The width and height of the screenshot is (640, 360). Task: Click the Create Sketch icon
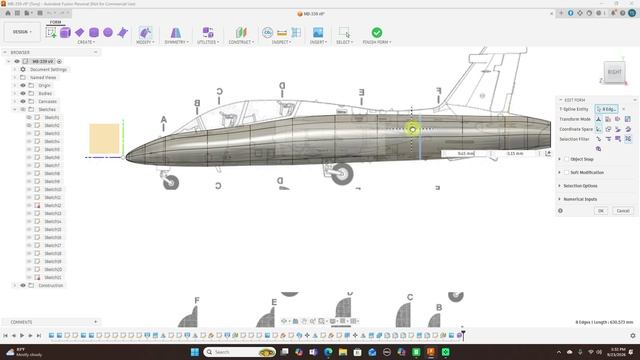tap(51, 33)
